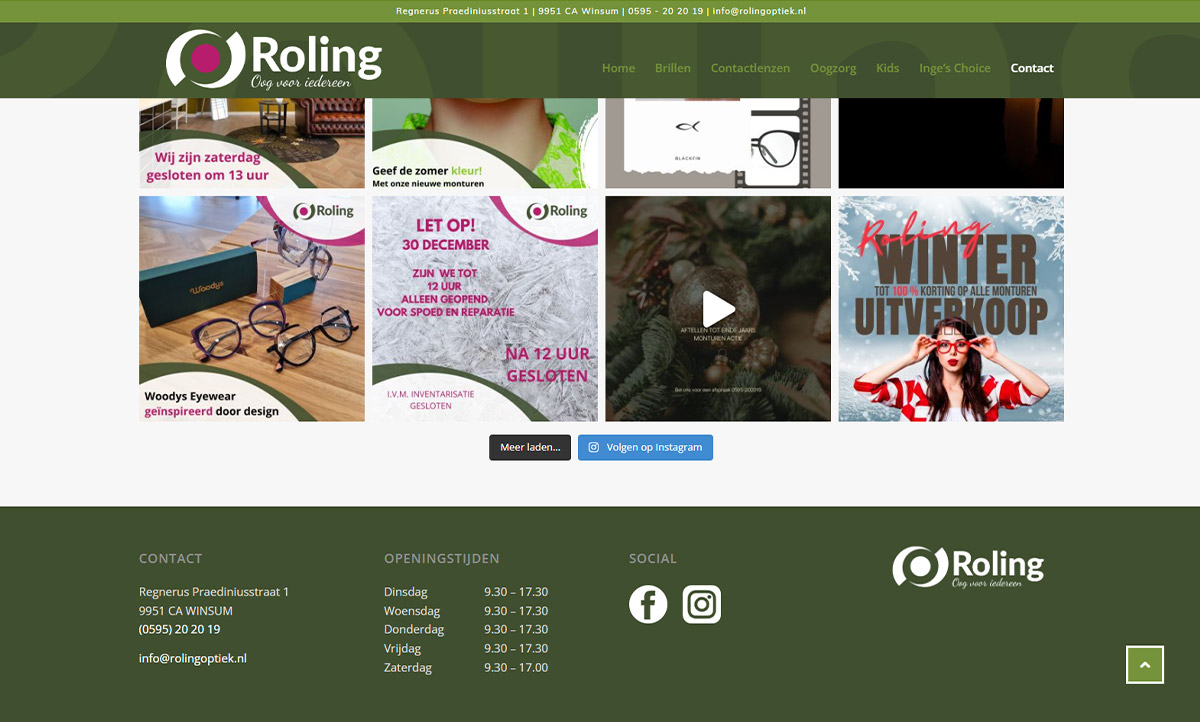Open Inge's Choice from the navigation bar
Viewport: 1200px width, 722px height.
coord(954,68)
